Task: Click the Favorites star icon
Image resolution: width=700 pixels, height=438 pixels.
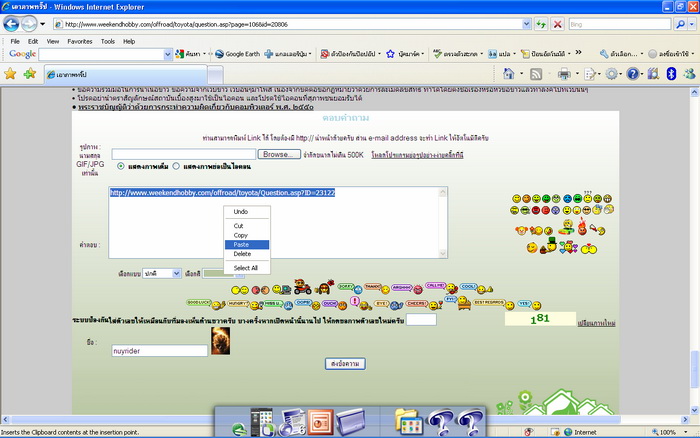Action: (x=10, y=74)
